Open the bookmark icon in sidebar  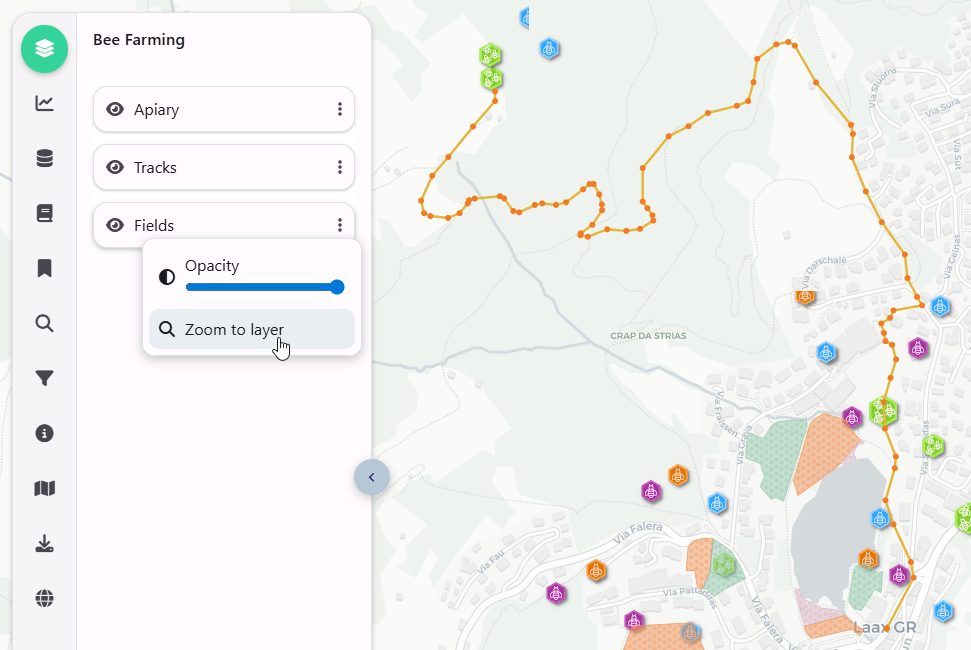44,268
